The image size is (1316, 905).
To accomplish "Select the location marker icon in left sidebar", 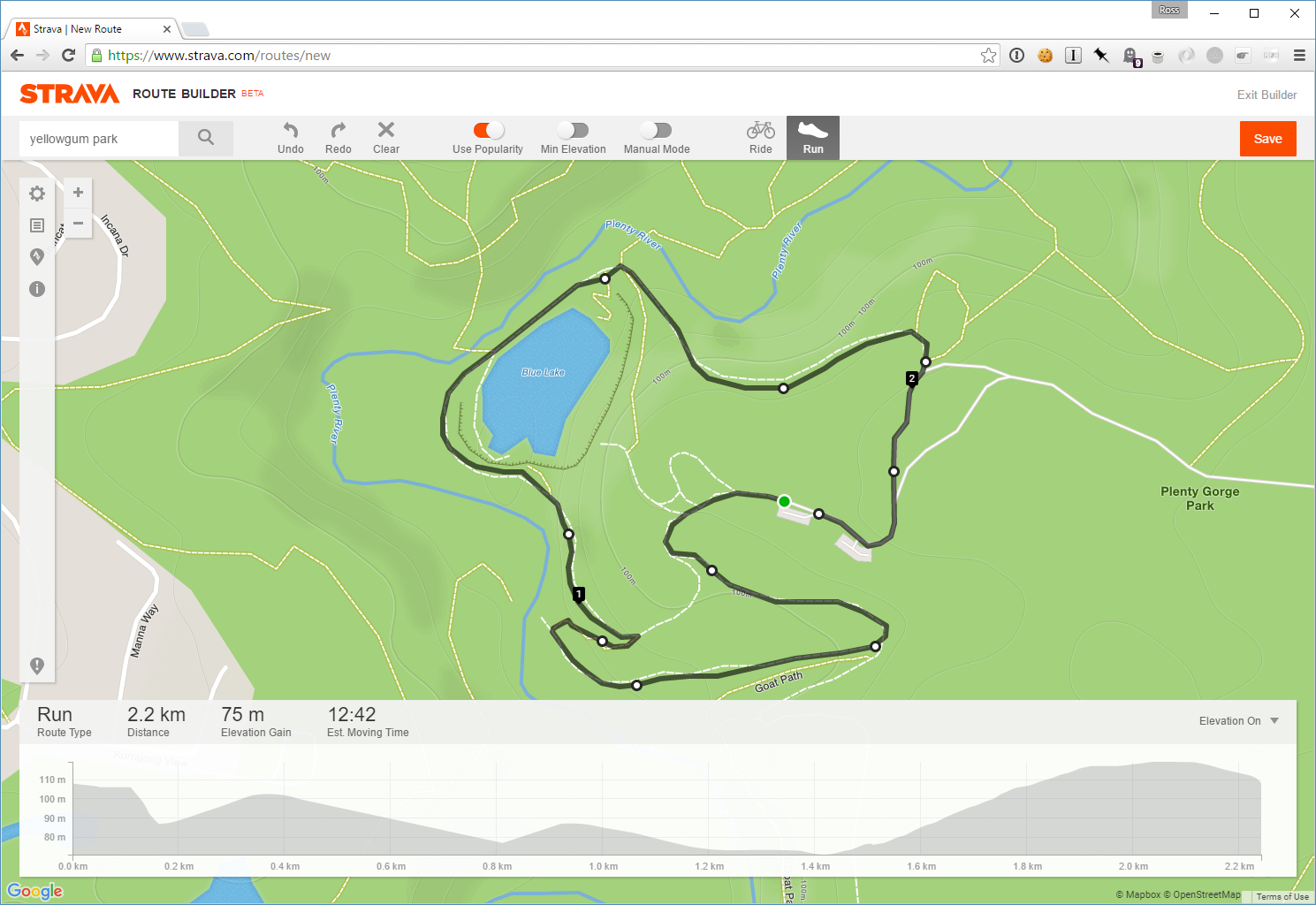I will [x=36, y=256].
